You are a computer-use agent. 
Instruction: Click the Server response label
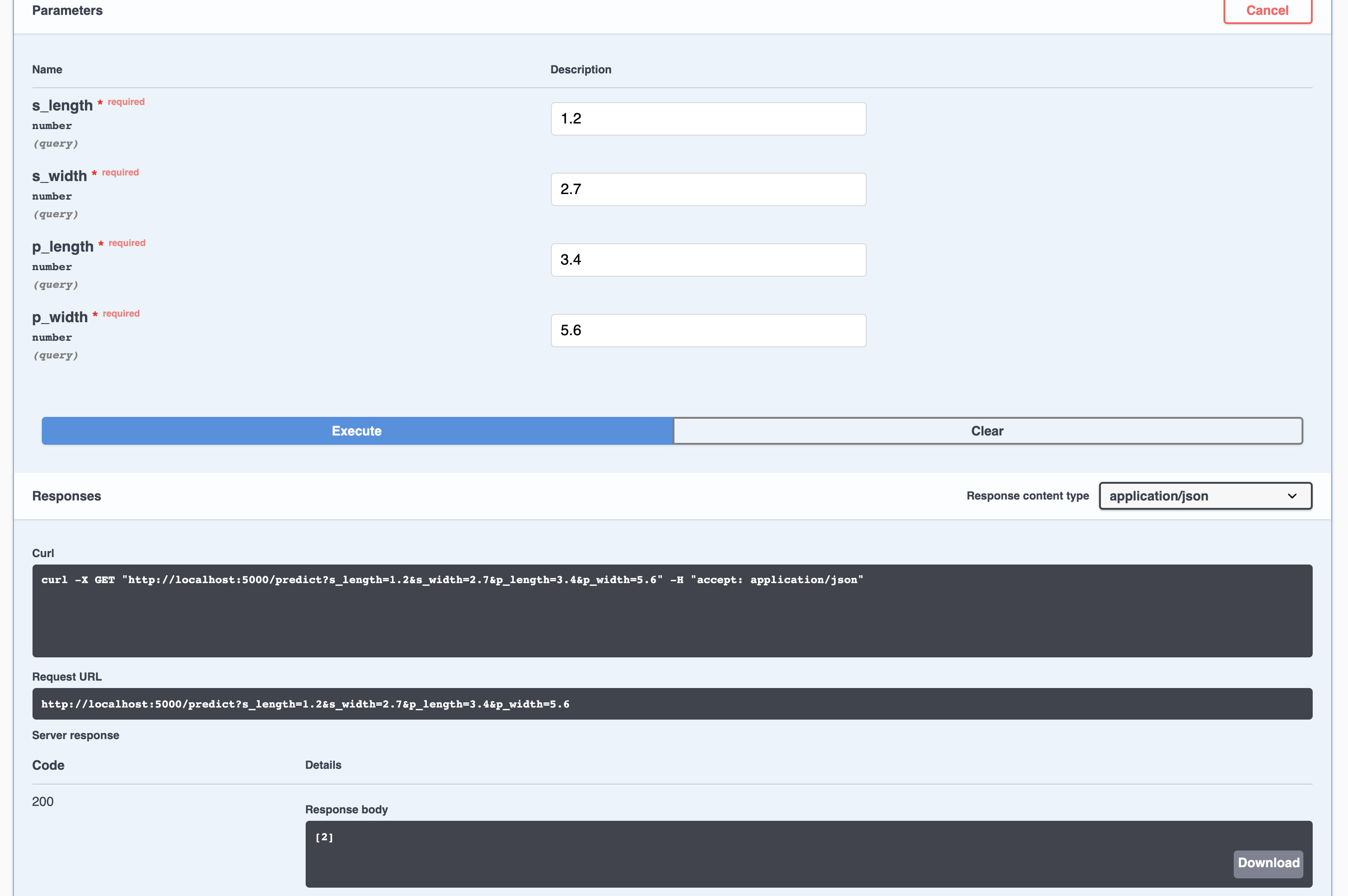point(75,735)
